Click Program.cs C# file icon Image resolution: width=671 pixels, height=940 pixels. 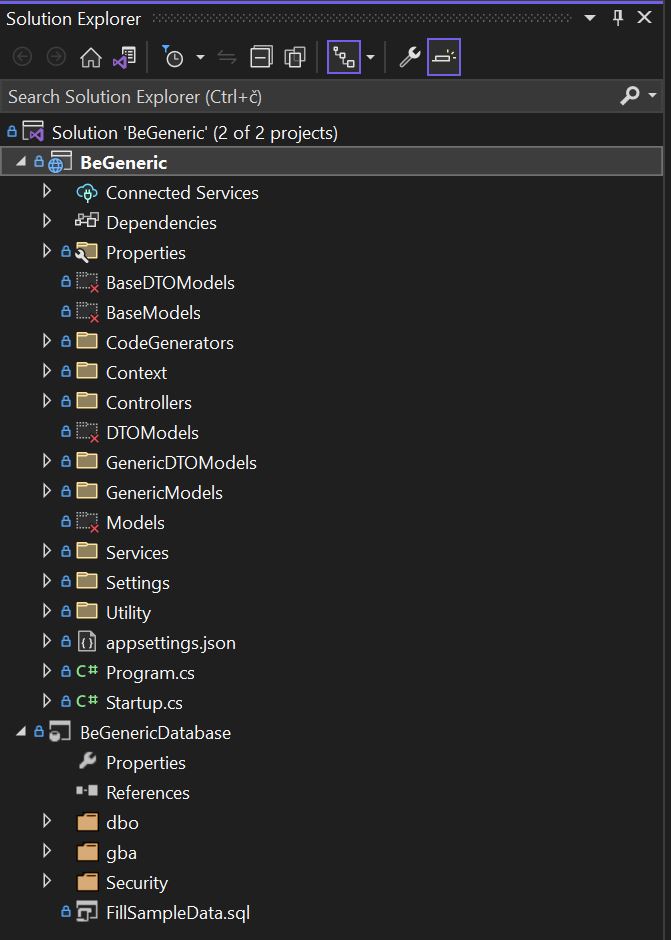(x=87, y=672)
